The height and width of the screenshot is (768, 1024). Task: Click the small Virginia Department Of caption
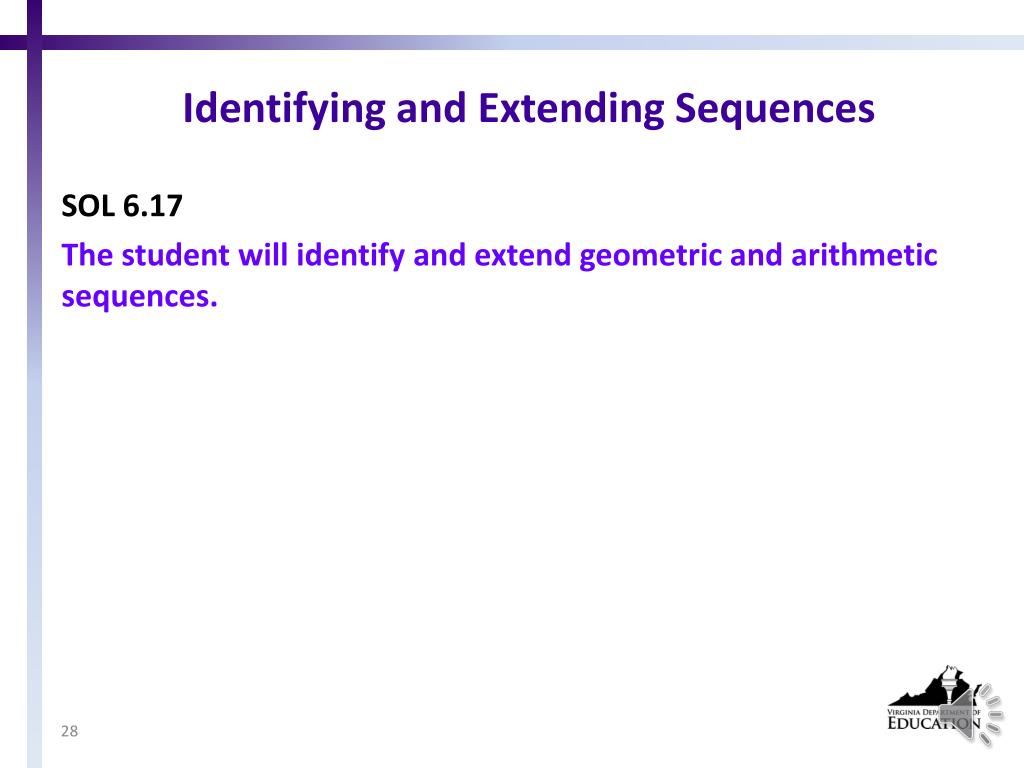pyautogui.click(x=933, y=712)
